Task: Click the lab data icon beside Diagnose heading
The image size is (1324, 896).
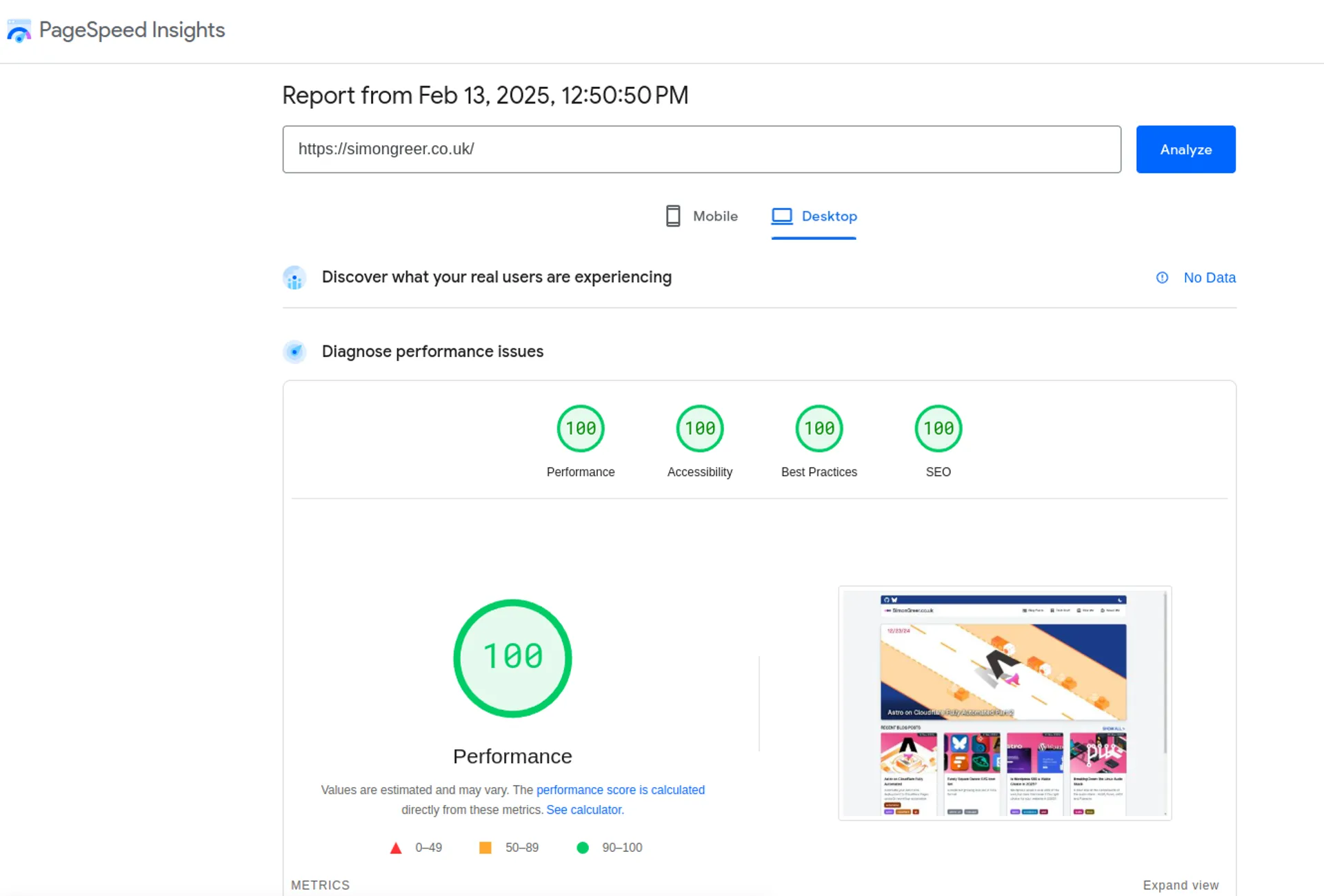Action: [294, 352]
